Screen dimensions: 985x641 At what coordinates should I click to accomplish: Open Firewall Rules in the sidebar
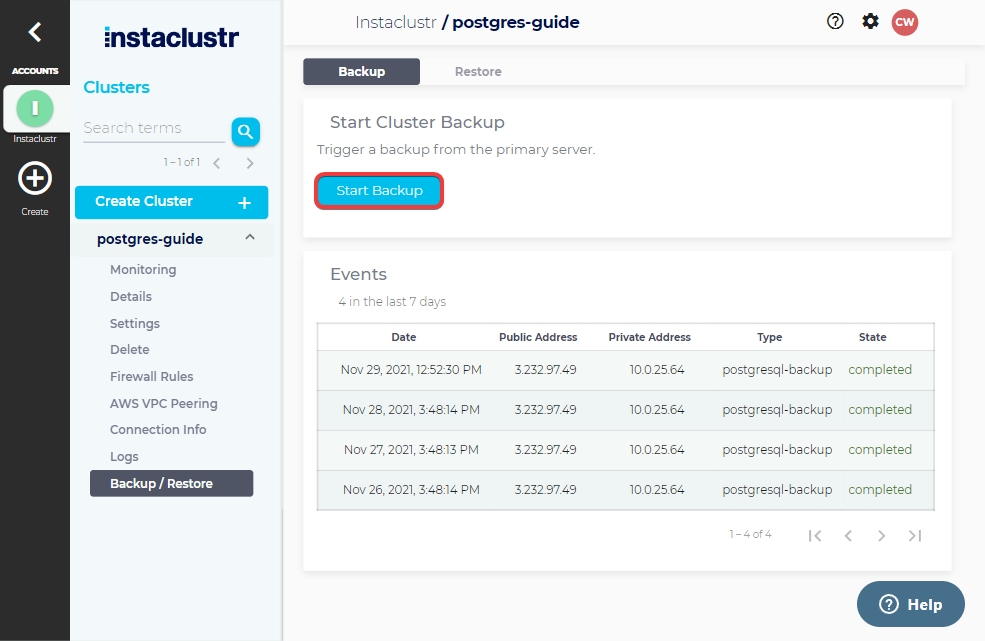pos(151,376)
